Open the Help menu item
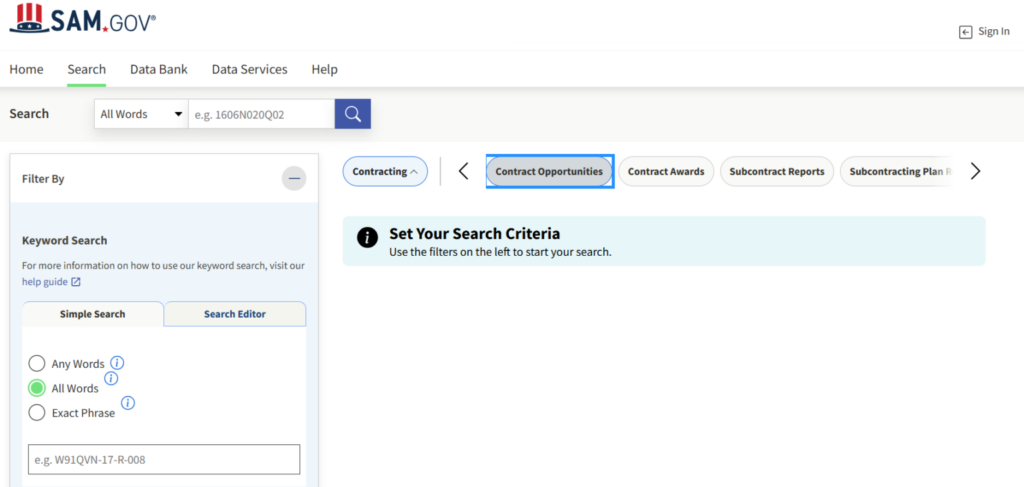Viewport: 1024px width, 487px height. coord(325,69)
